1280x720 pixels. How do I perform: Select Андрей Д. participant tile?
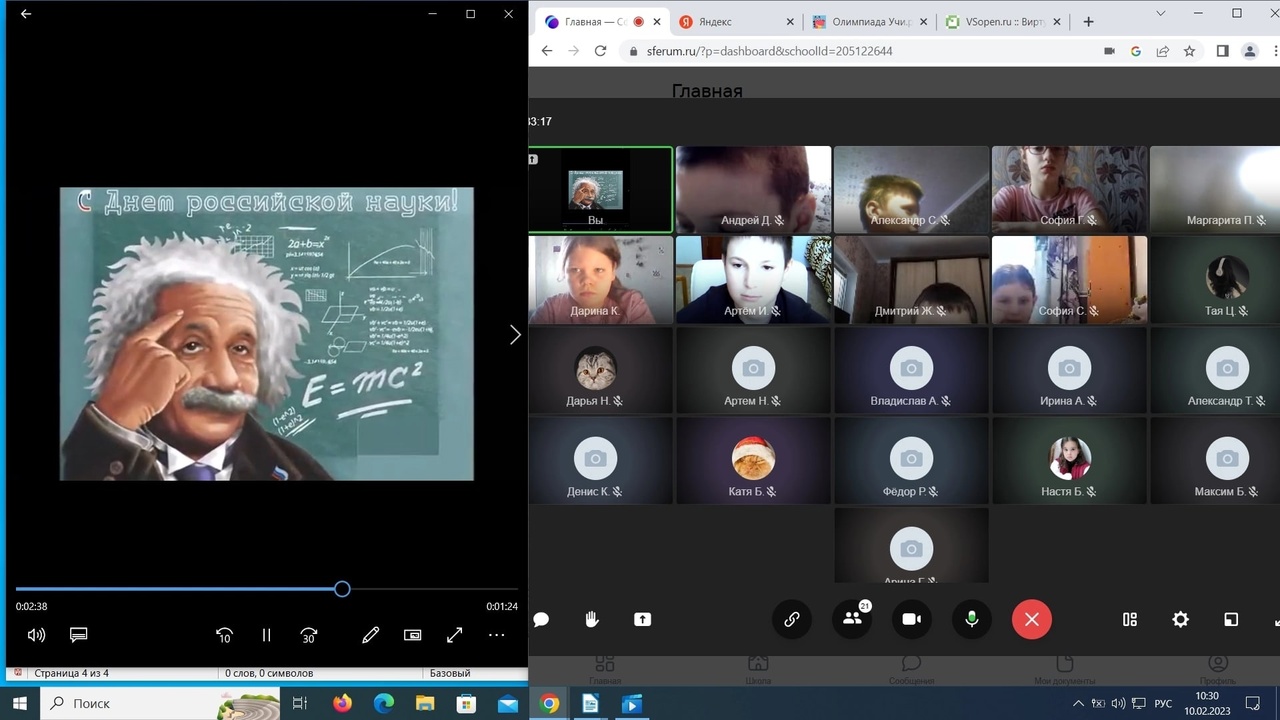[x=753, y=190]
